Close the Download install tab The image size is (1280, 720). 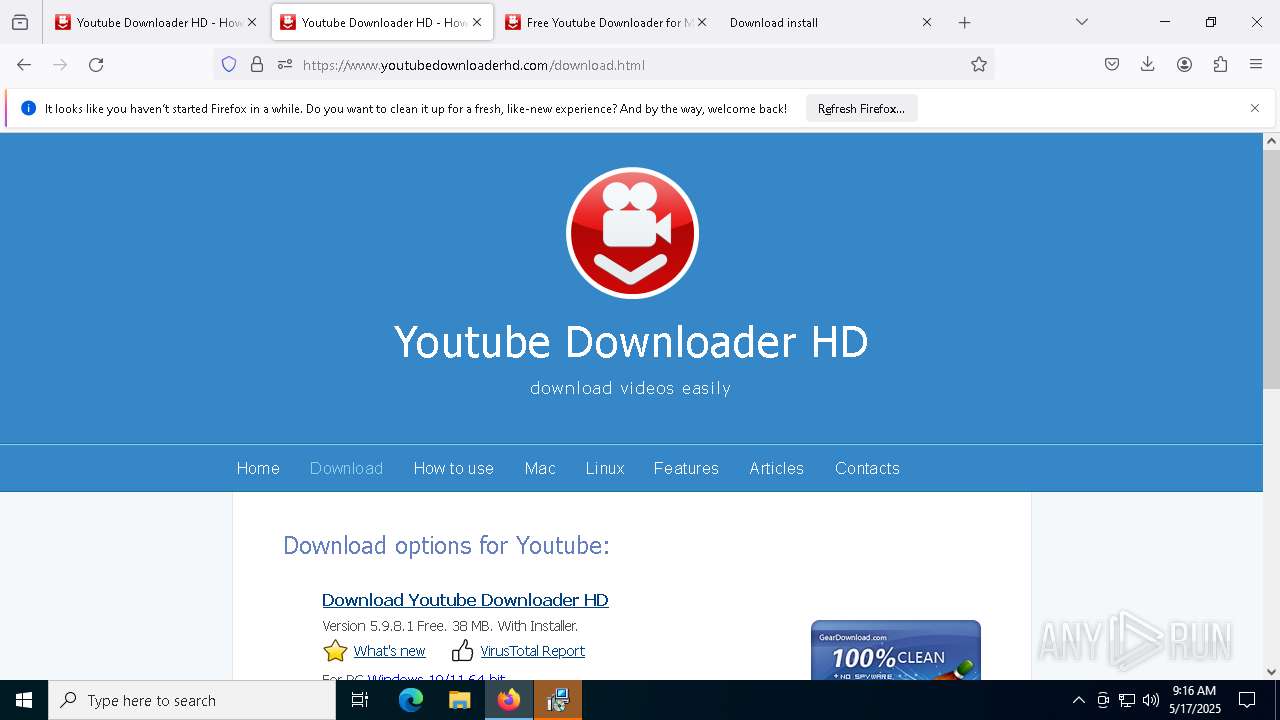[x=927, y=22]
